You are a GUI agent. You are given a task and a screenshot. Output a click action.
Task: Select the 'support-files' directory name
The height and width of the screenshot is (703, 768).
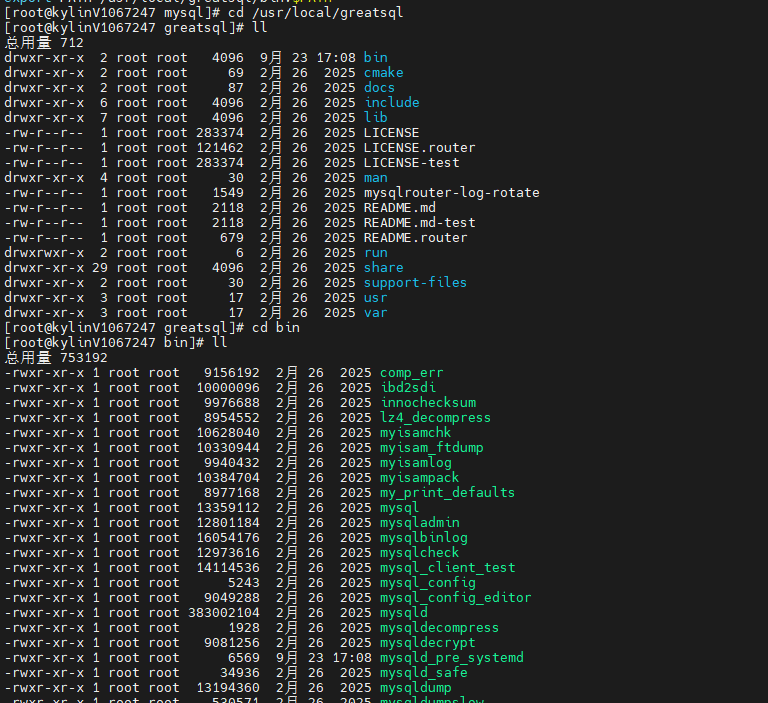coord(415,283)
